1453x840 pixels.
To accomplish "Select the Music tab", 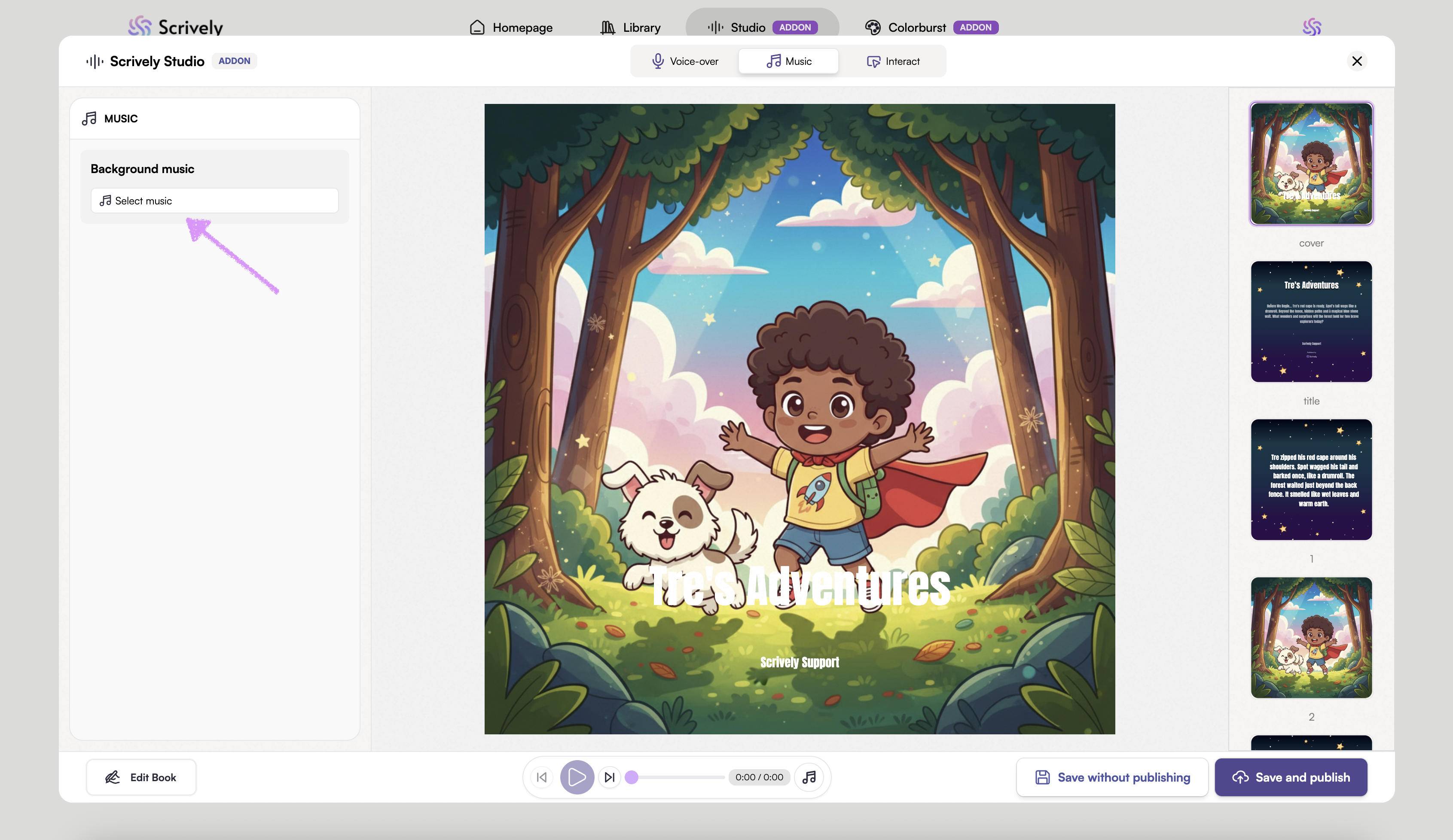I will pos(789,61).
